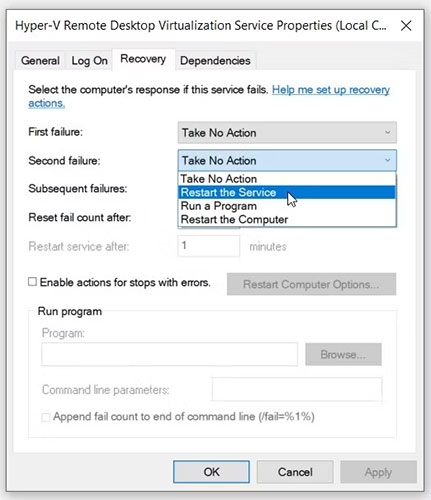
Task: Select the Recovery tab
Action: click(143, 59)
